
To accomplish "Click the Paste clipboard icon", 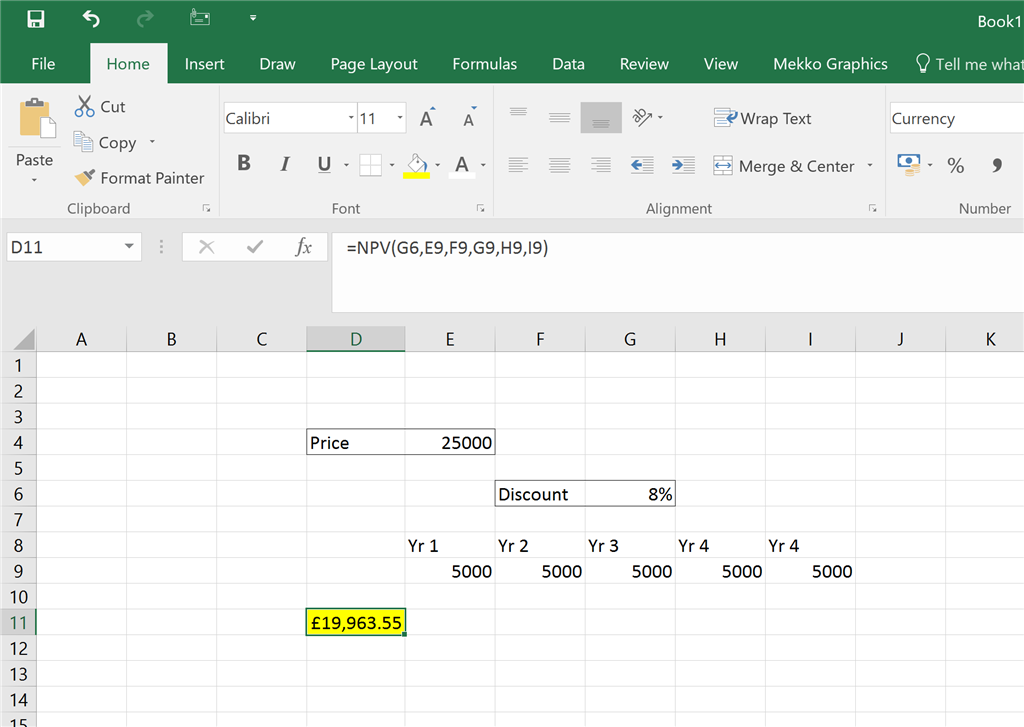I will 37,119.
